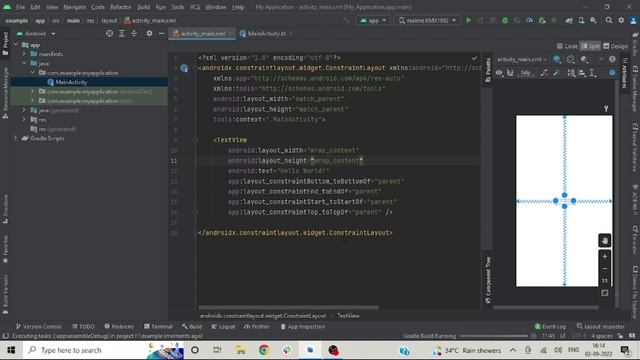
Task: Open the VCS menu
Action: pos(195,7)
